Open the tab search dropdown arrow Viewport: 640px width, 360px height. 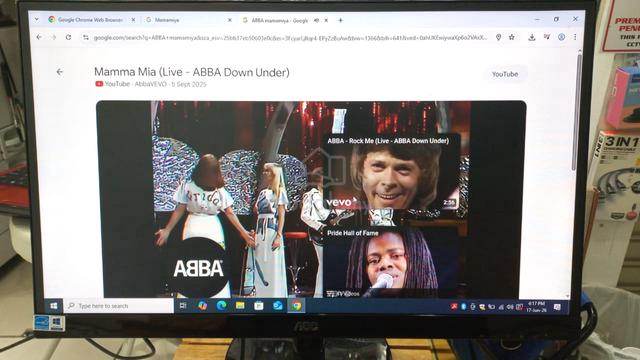tap(37, 19)
